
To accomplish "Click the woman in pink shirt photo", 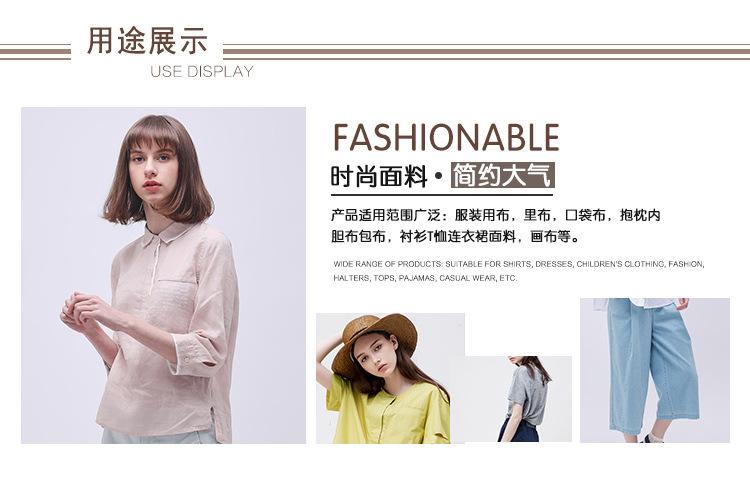I will coord(163,275).
